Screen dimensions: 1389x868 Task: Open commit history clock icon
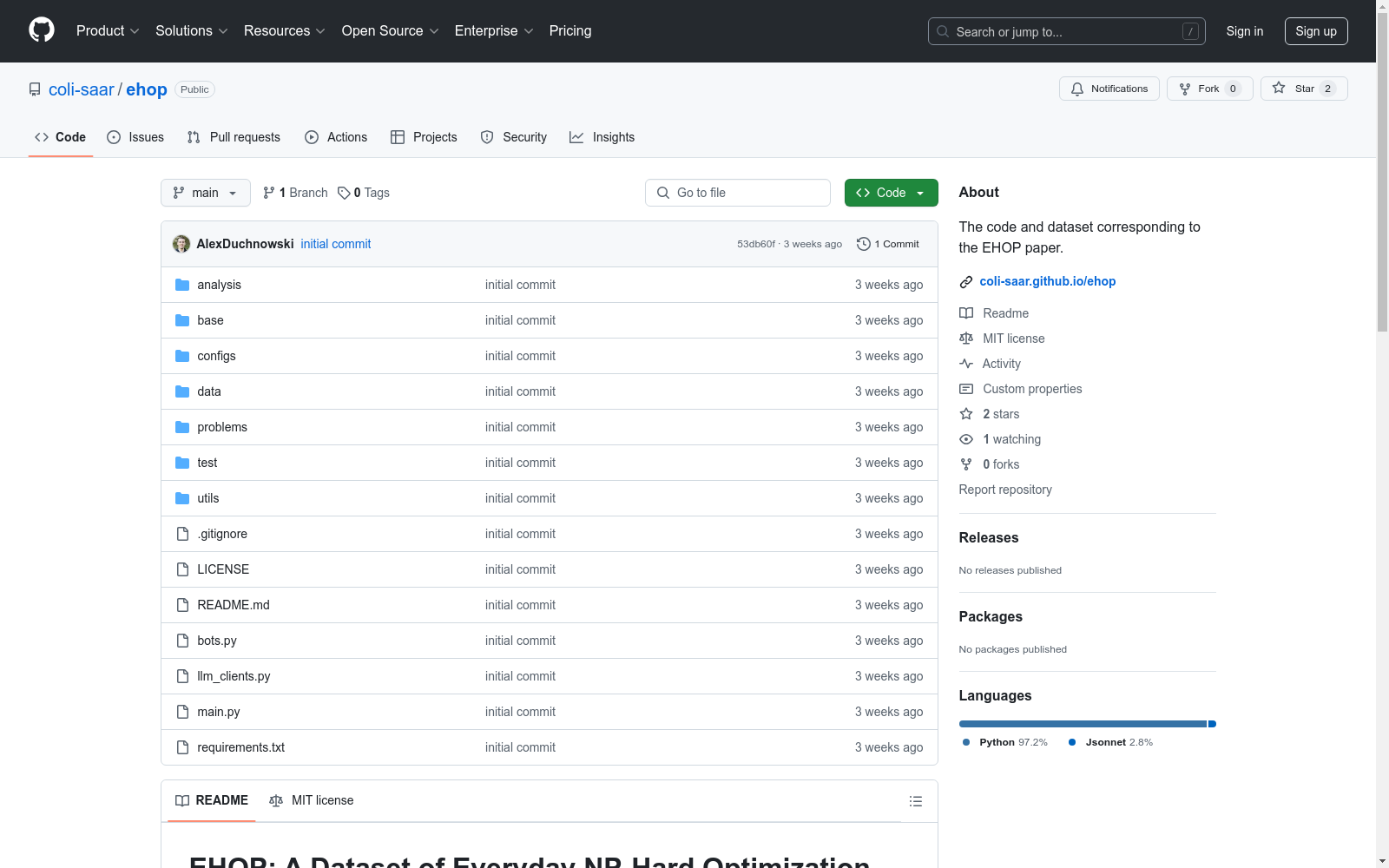coord(863,244)
